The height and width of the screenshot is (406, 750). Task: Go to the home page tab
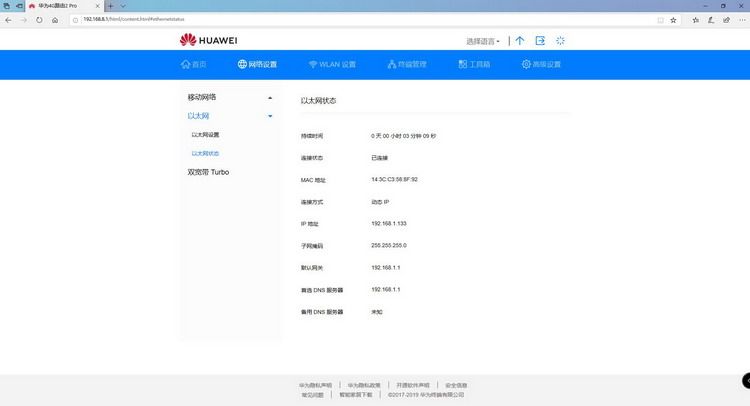(x=194, y=64)
